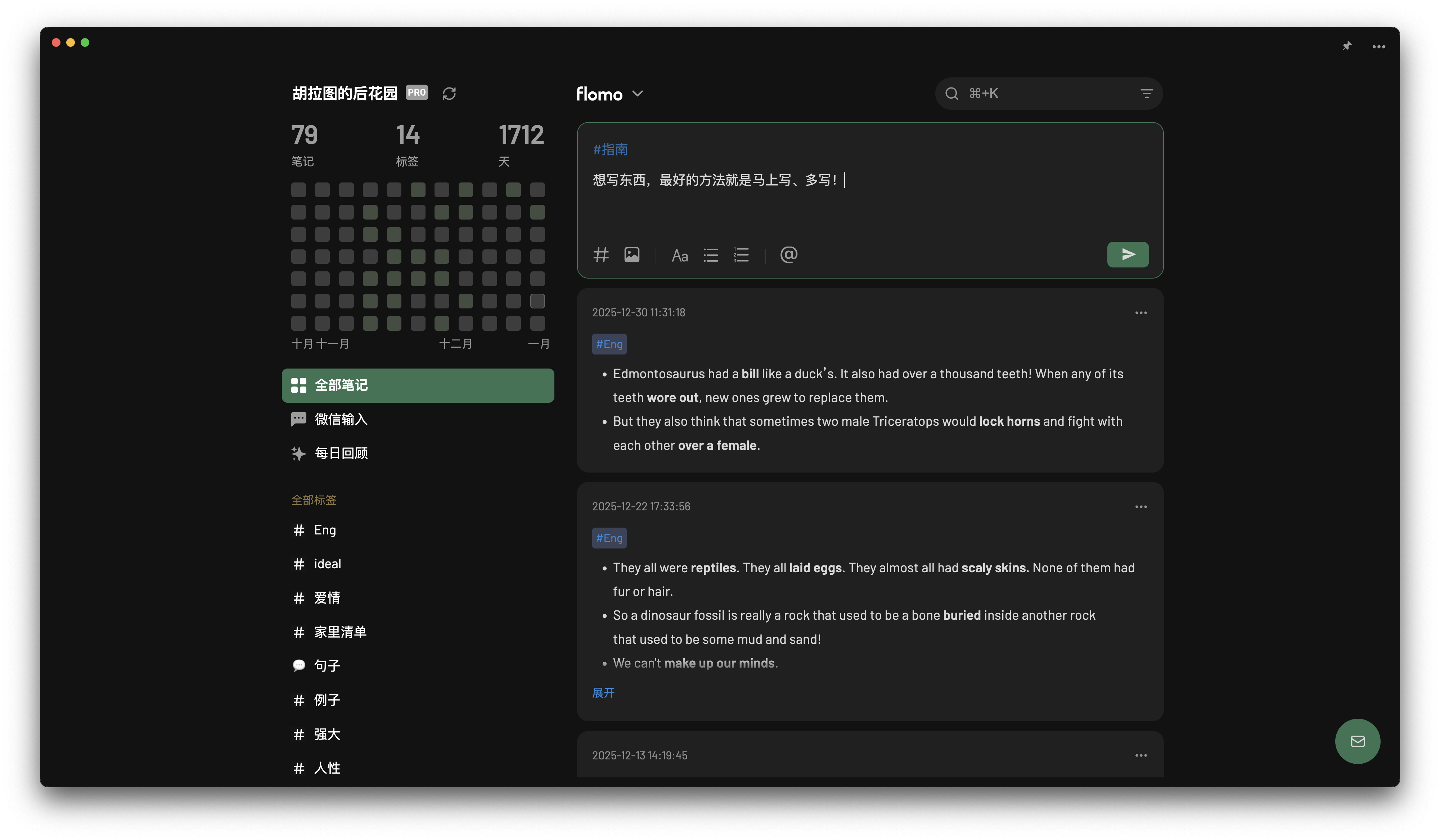Open the search filter options icon

(x=1146, y=94)
